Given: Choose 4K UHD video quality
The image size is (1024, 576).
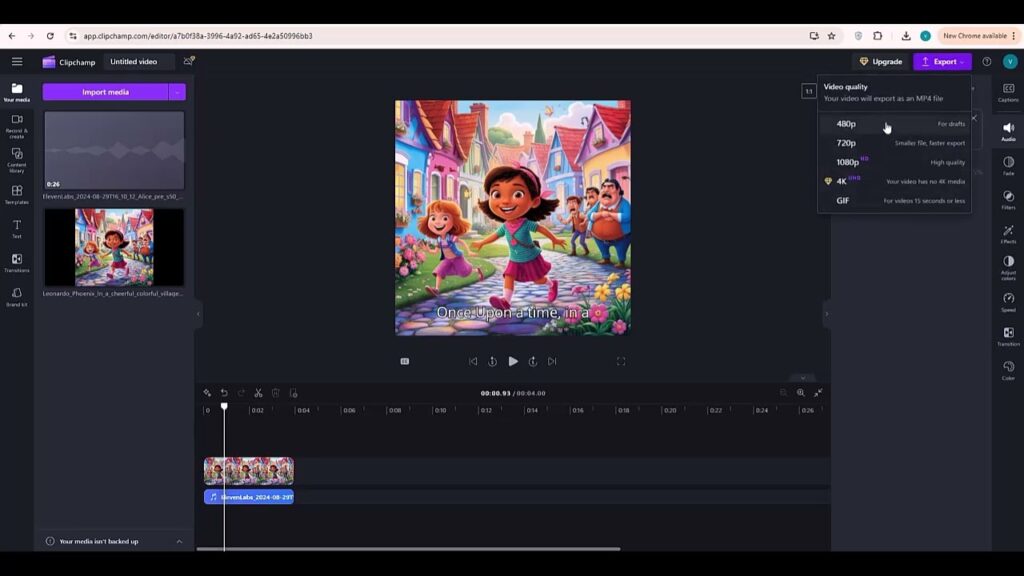Looking at the screenshot, I should [x=894, y=182].
